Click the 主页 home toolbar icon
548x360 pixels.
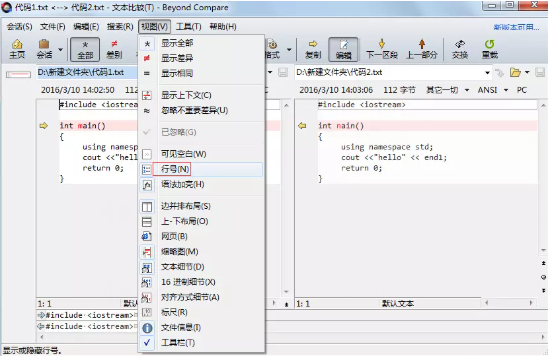click(17, 49)
